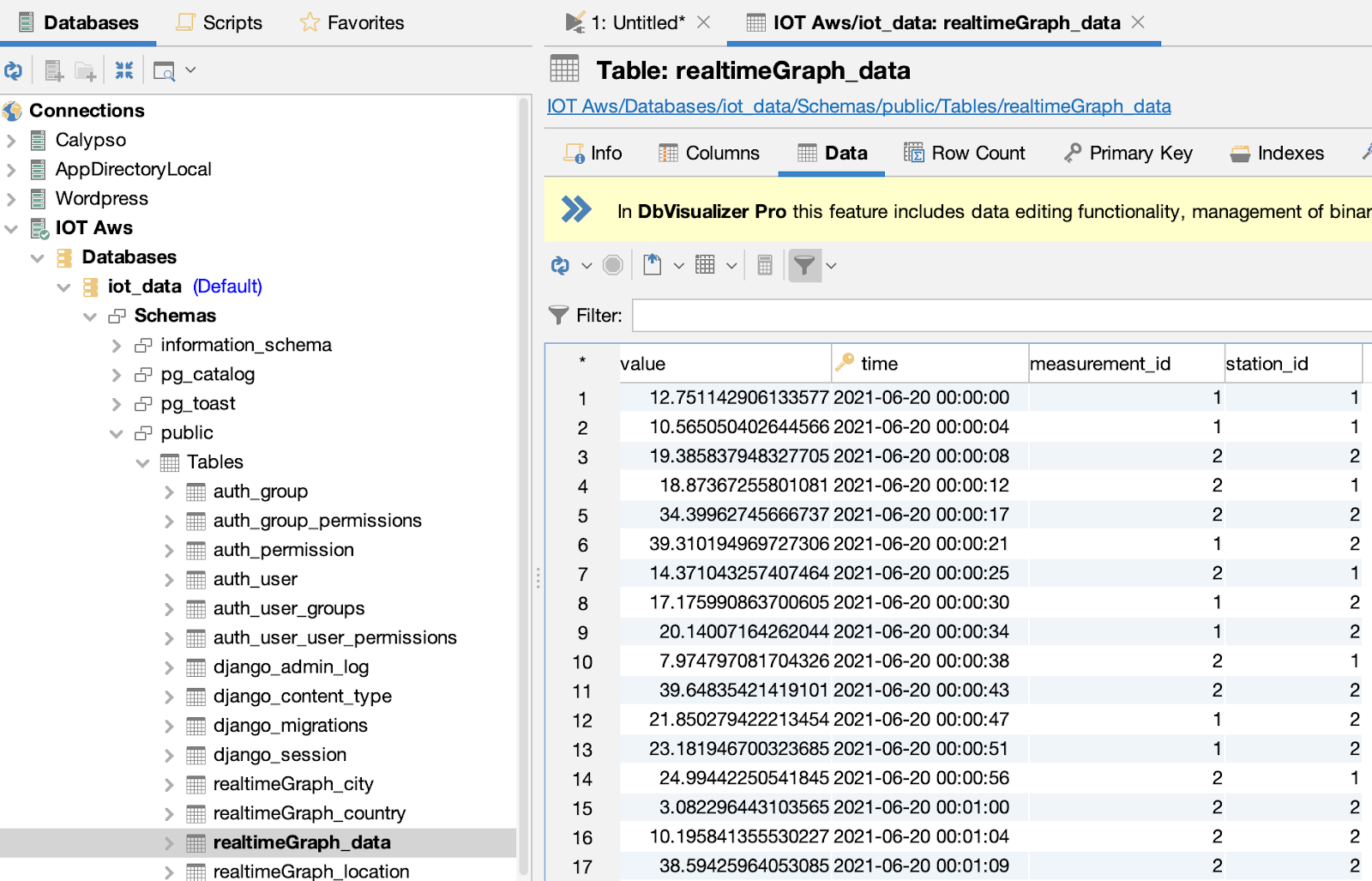Click the time column header with key icon
Screen dimensions: 1372x881
930,364
